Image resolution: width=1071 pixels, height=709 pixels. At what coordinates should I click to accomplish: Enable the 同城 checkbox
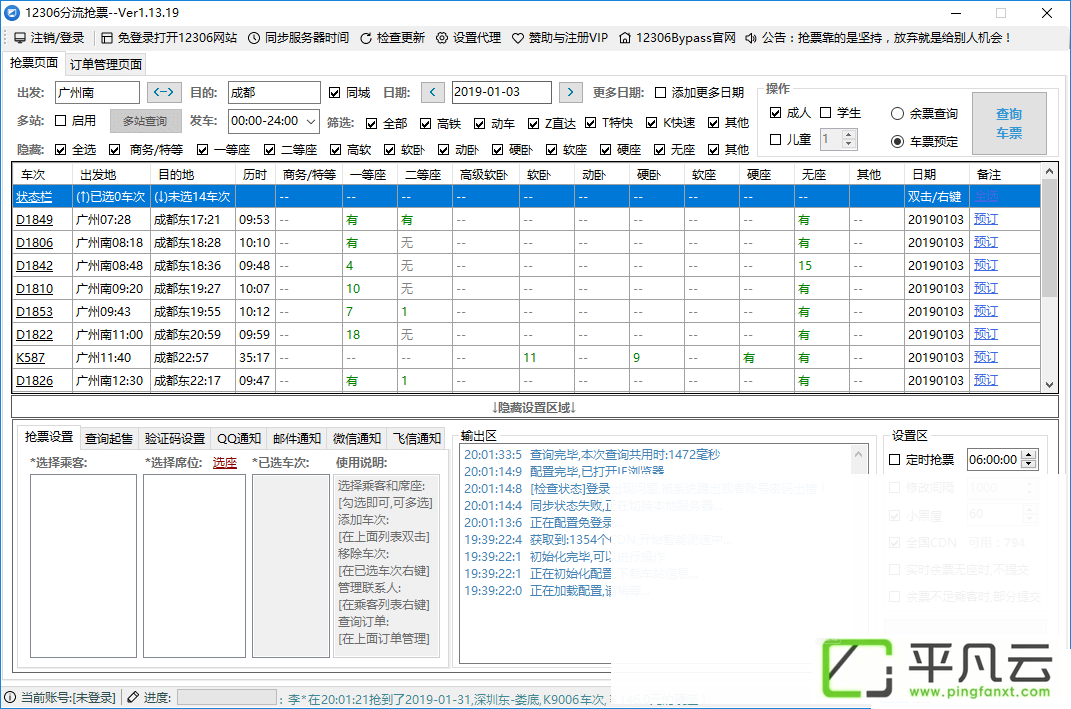point(335,93)
